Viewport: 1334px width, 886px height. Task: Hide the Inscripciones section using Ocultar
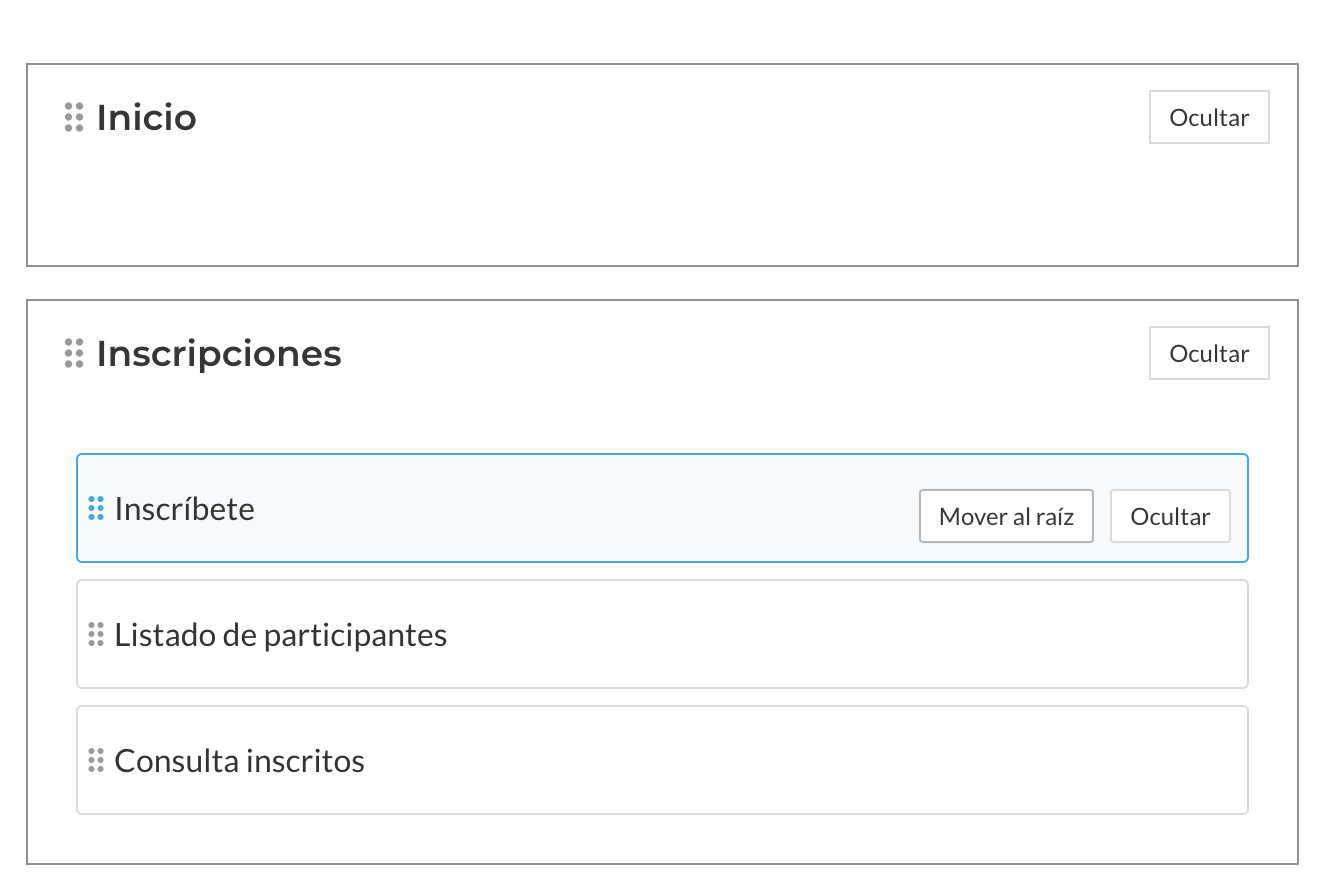(1209, 354)
